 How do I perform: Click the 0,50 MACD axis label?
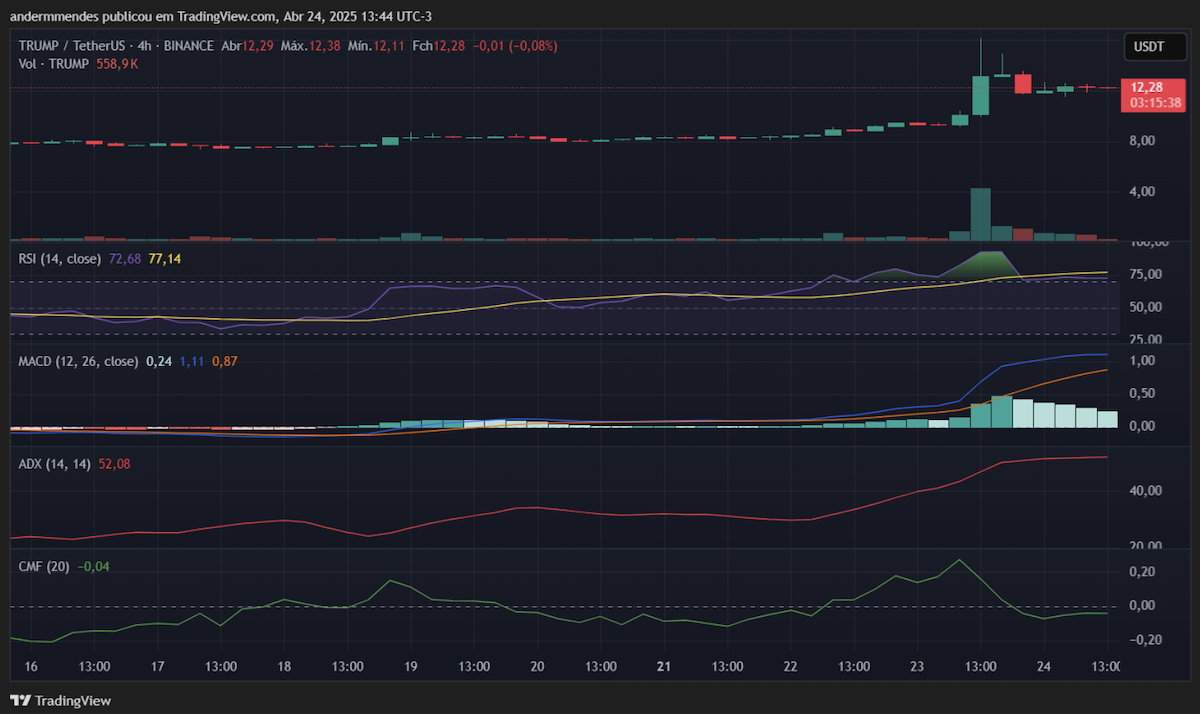click(1142, 394)
